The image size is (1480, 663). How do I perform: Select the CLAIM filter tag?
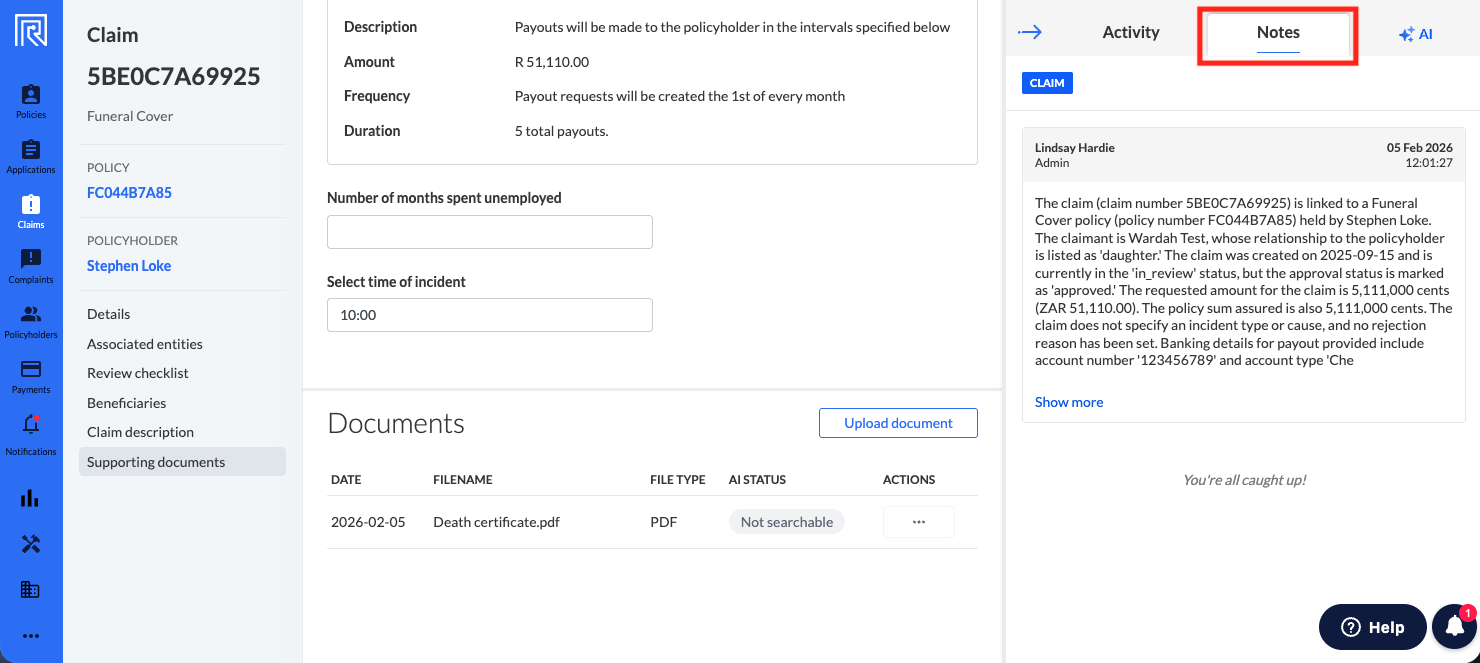pyautogui.click(x=1047, y=83)
